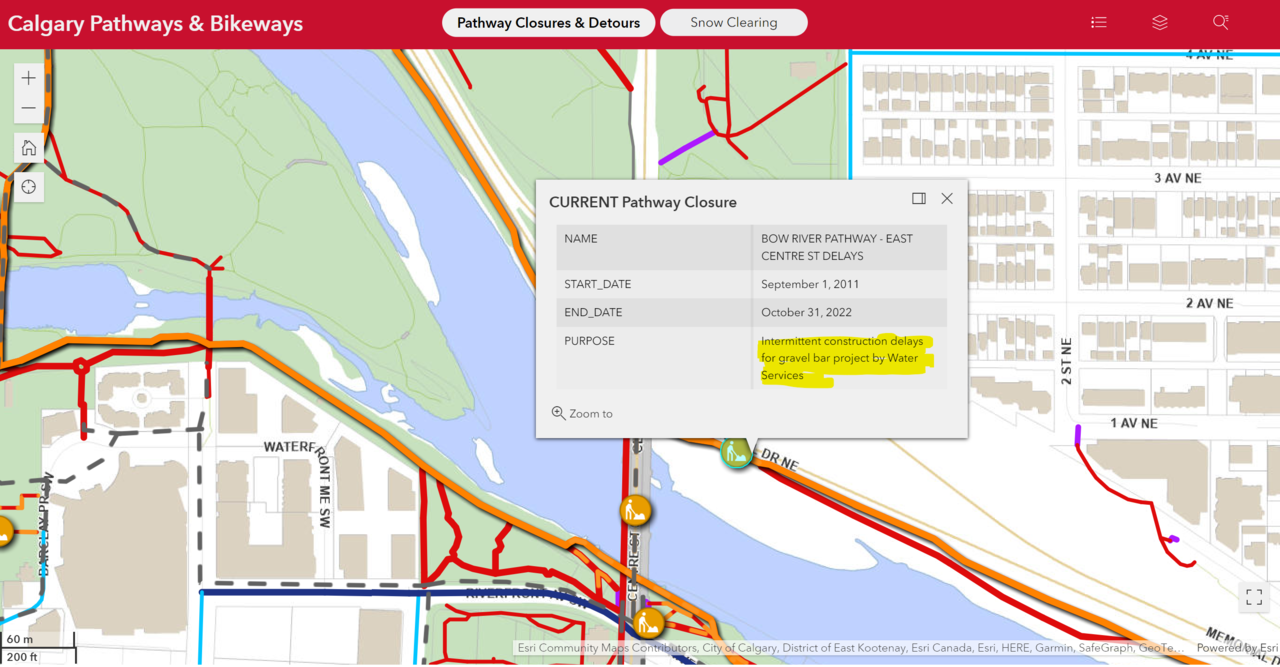Find my location on the map
Viewport: 1280px width, 667px height.
(x=28, y=187)
